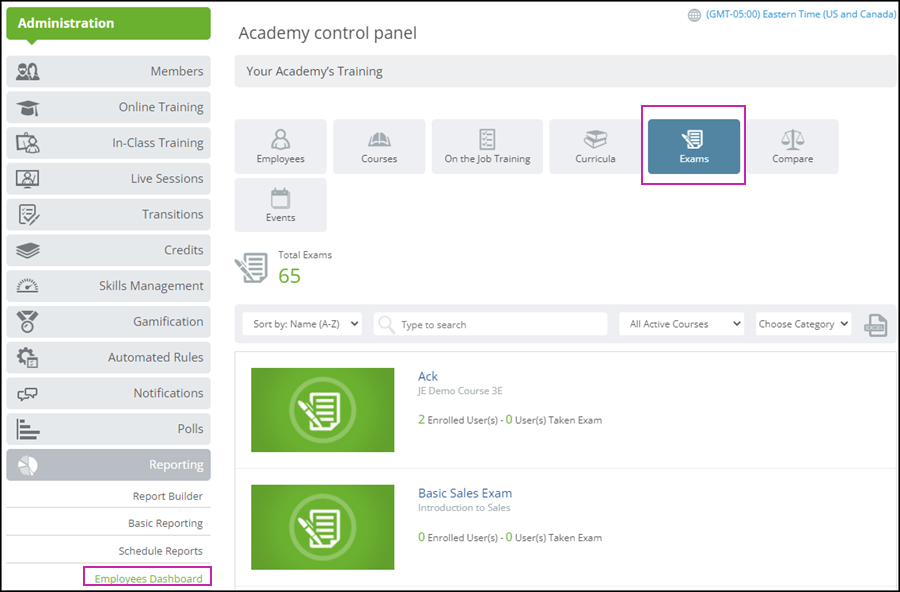Click the Your Academy's Training header bar
Viewport: 900px width, 592px height.
[565, 71]
